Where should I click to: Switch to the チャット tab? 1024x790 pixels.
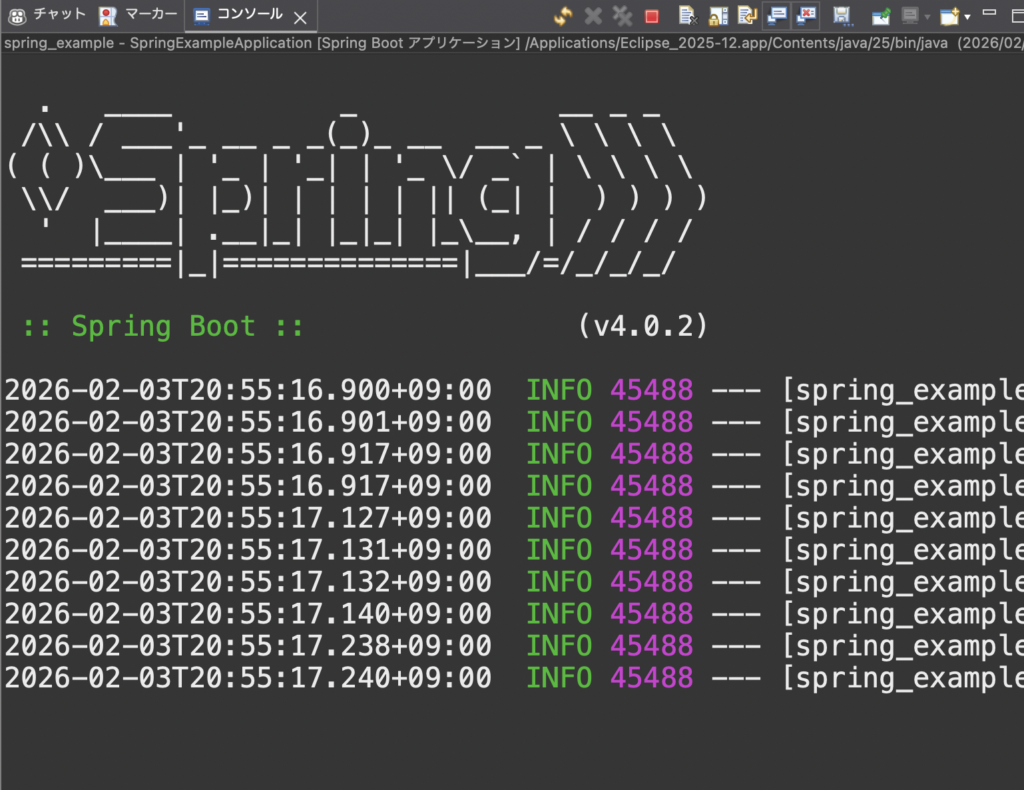click(48, 15)
